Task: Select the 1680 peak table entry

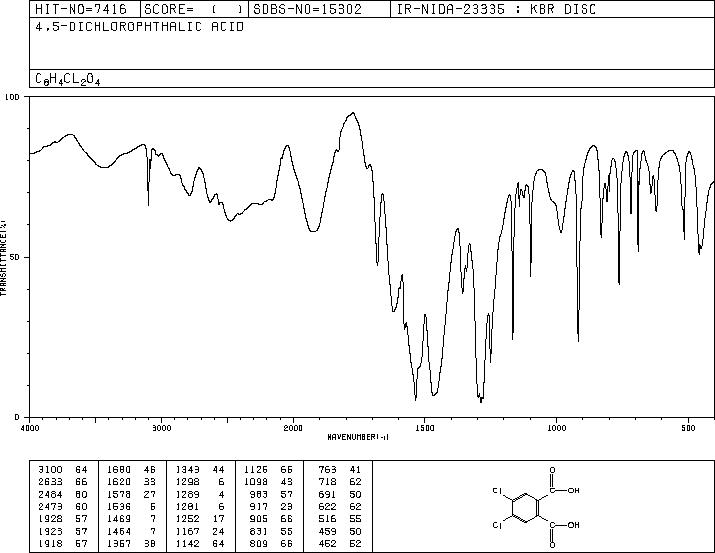Action: (x=131, y=470)
